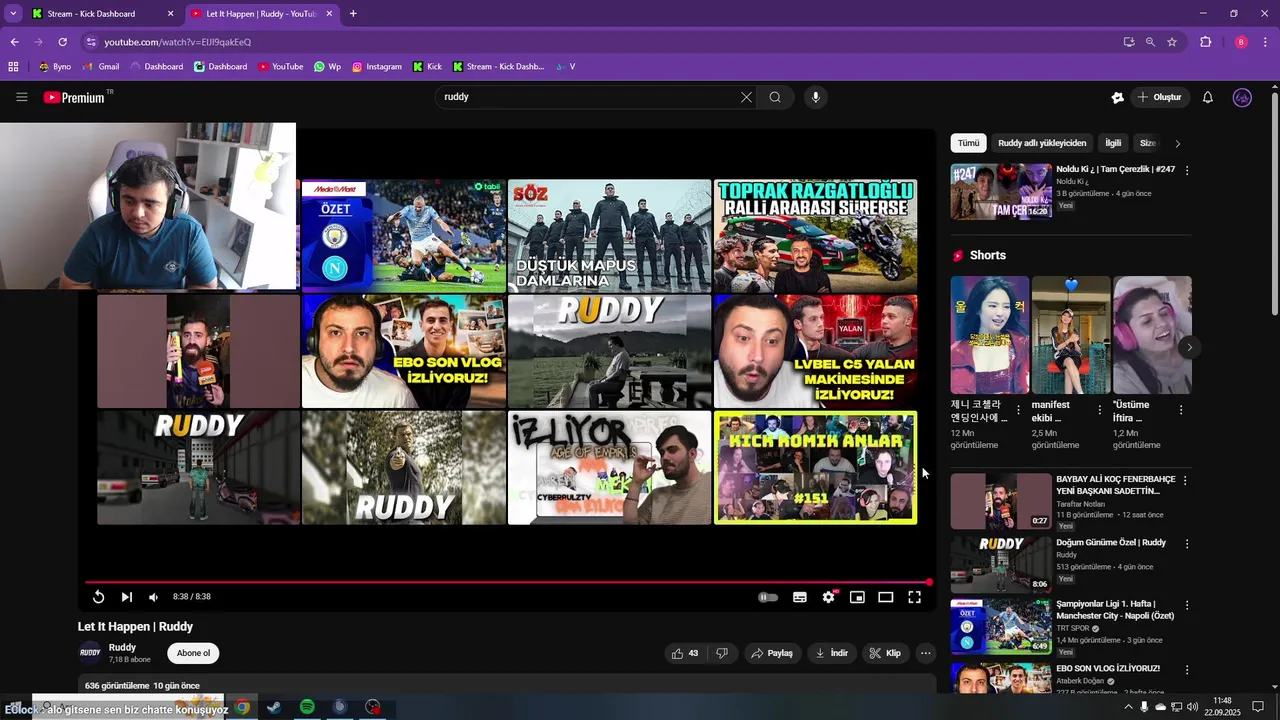Share the video via Paylaş
The width and height of the screenshot is (1280, 720).
[771, 653]
